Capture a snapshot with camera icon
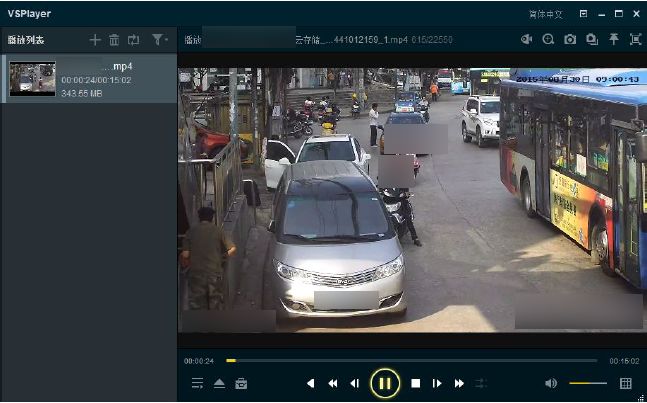This screenshot has width=647, height=403. [570, 40]
